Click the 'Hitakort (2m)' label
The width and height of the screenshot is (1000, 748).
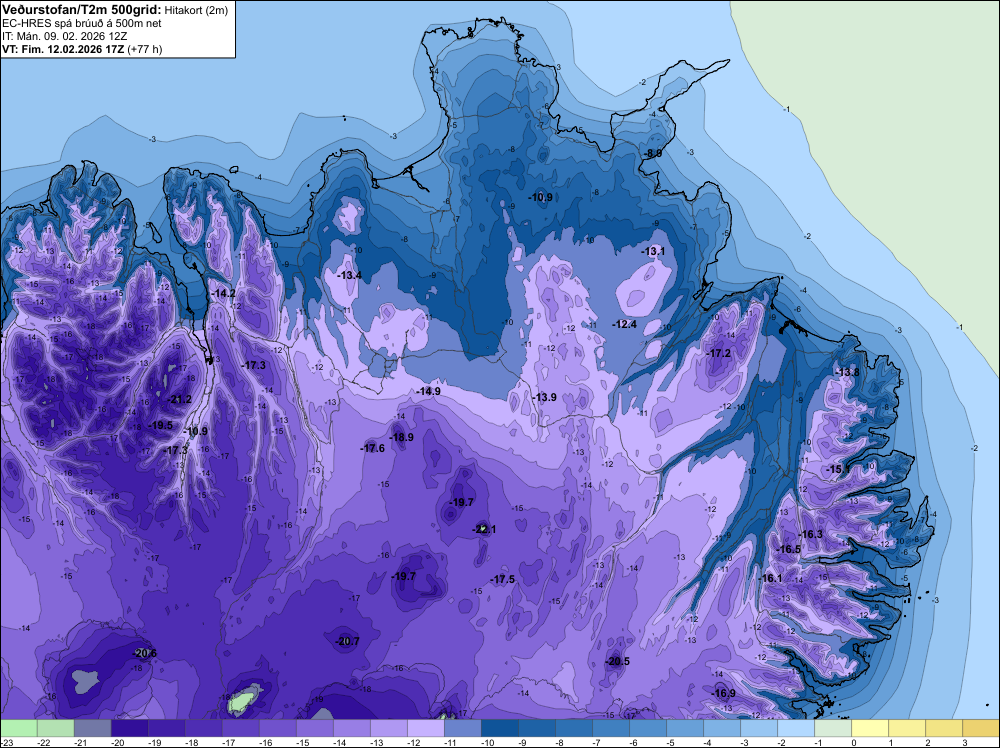point(196,10)
